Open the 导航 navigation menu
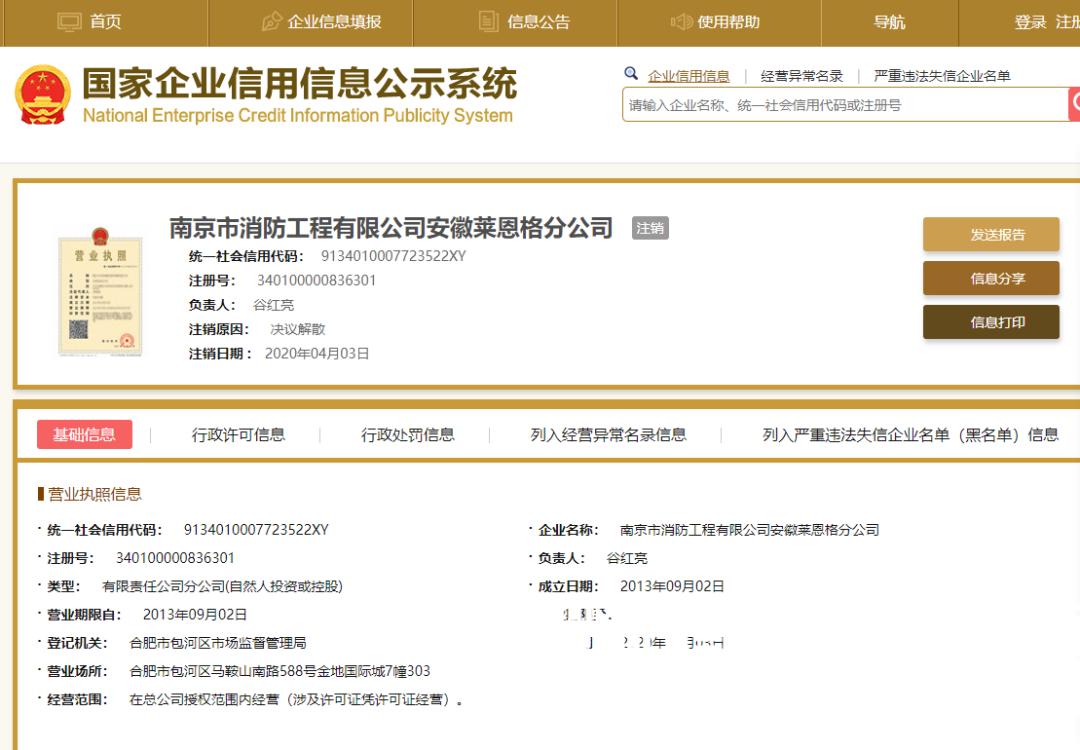 pyautogui.click(x=889, y=22)
